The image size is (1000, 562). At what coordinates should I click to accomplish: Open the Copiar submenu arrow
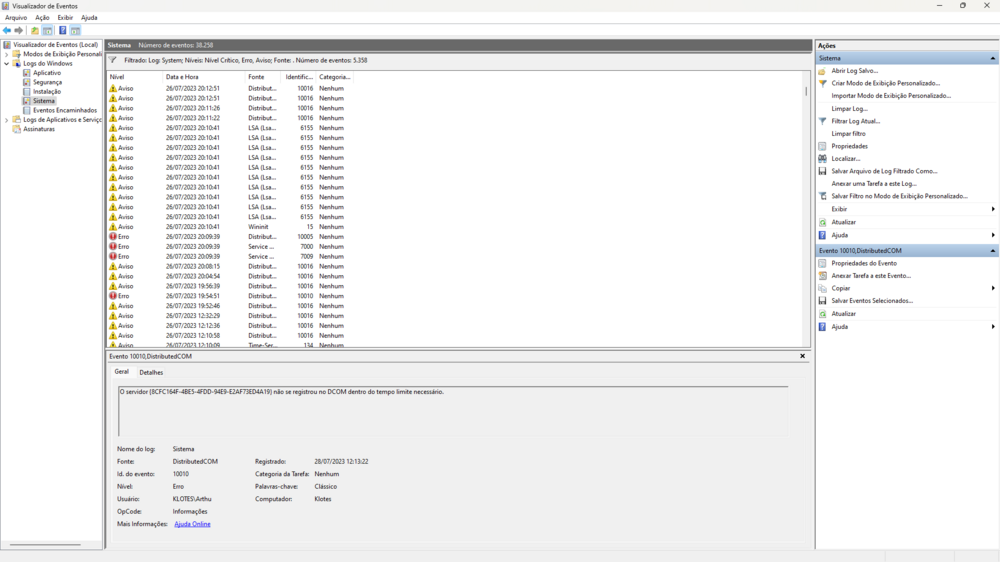tap(992, 288)
